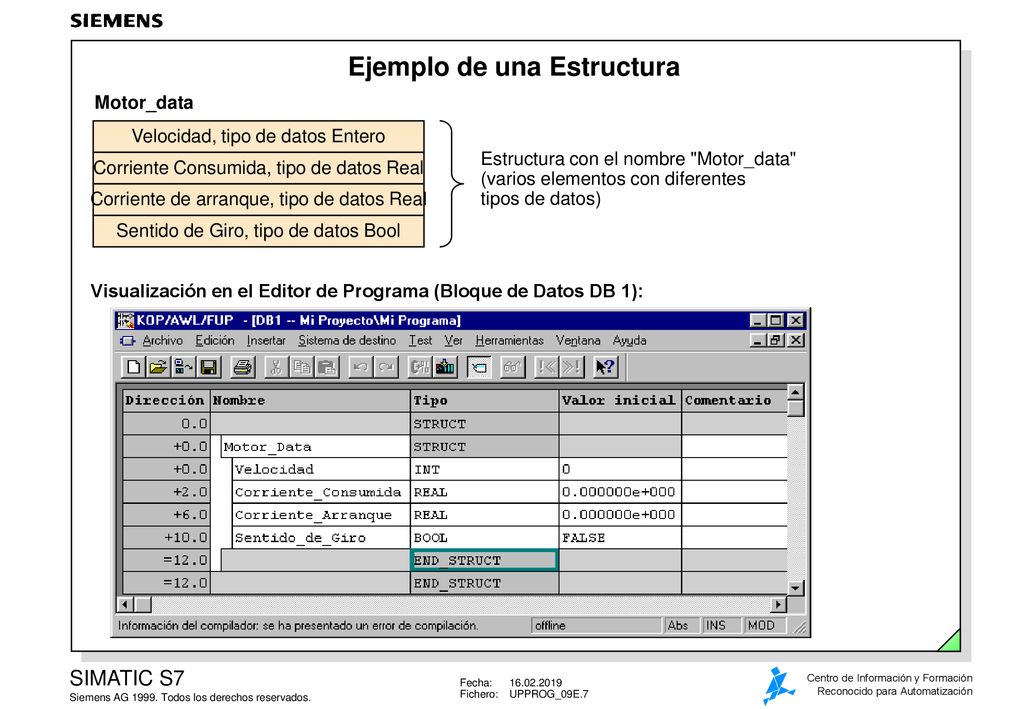
Task: Open the Sistema de destino menu
Action: (347, 340)
